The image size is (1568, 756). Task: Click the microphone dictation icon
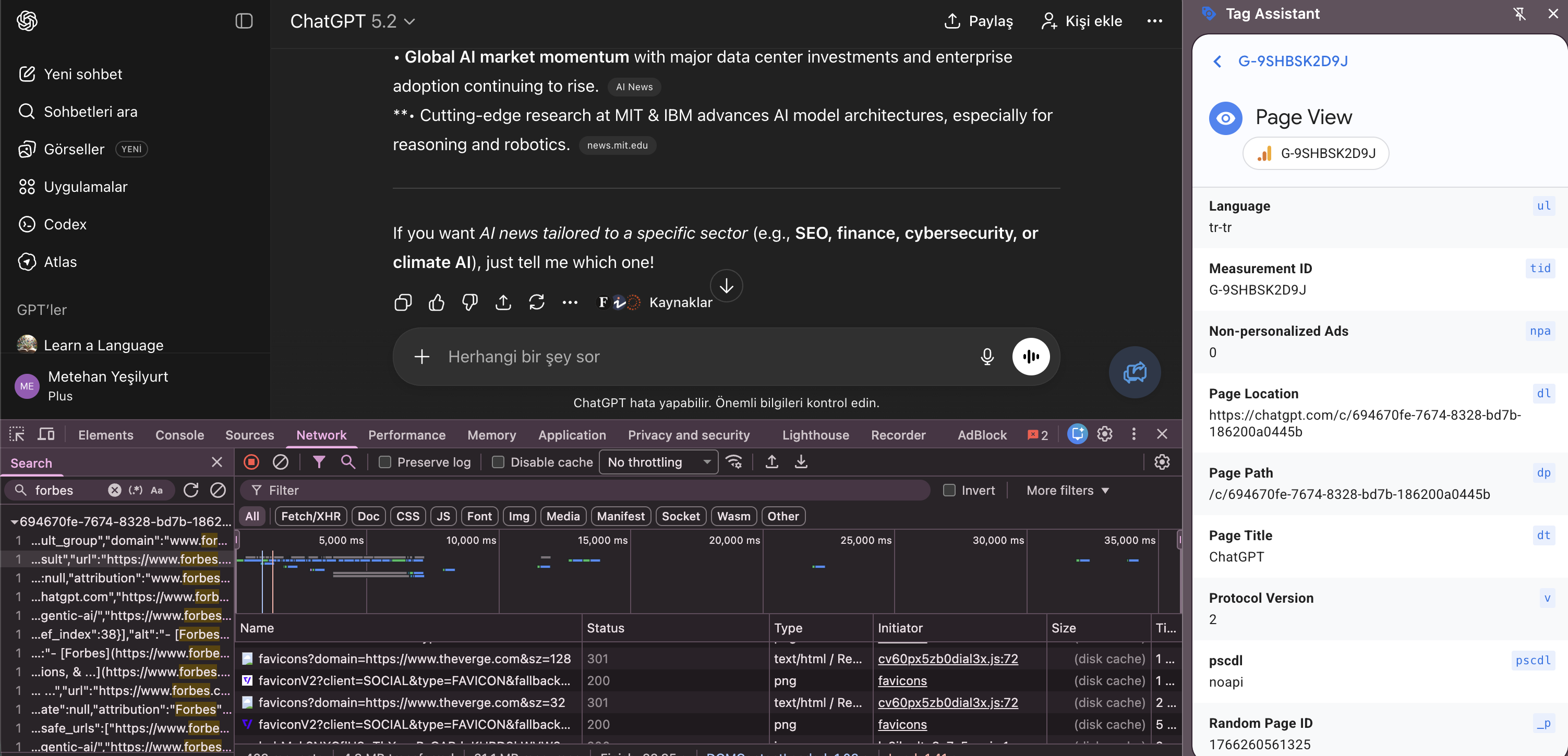coord(987,357)
